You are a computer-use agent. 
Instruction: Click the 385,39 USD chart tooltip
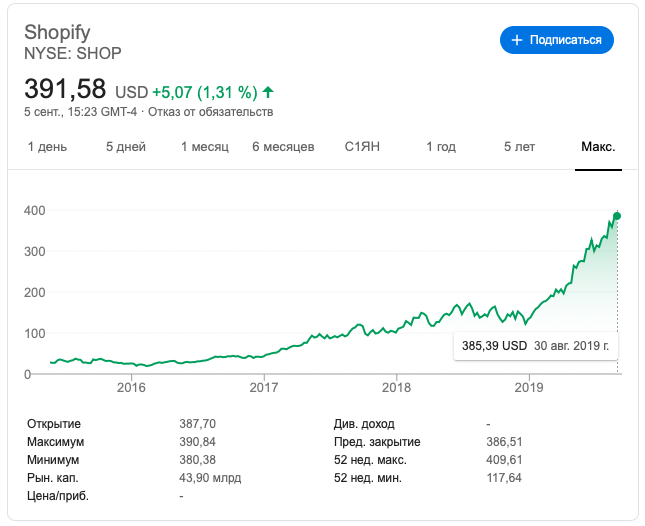(x=535, y=345)
